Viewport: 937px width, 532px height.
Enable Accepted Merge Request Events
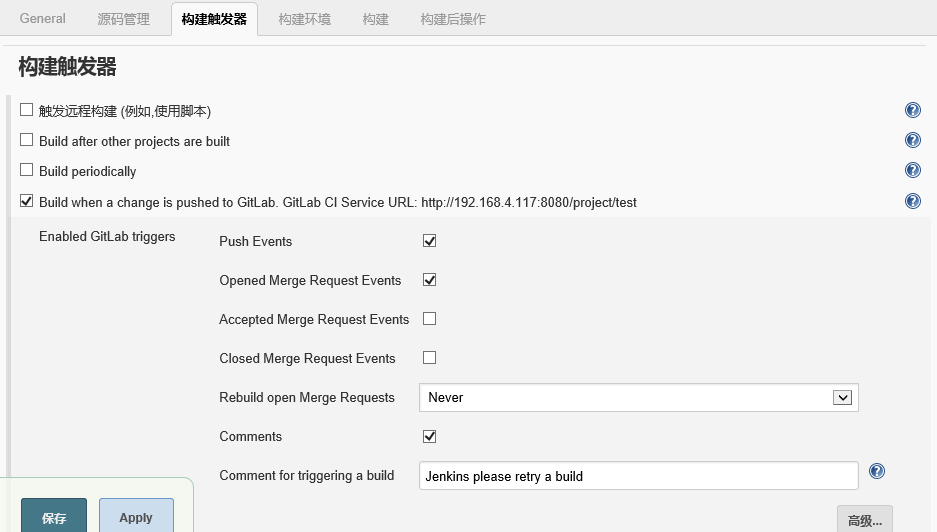[x=430, y=319]
